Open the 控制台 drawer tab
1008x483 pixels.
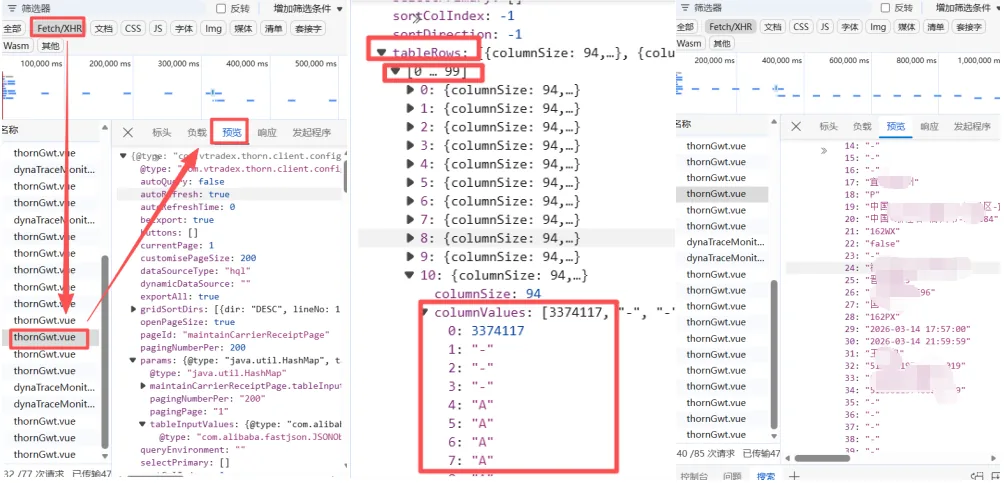pyautogui.click(x=696, y=476)
